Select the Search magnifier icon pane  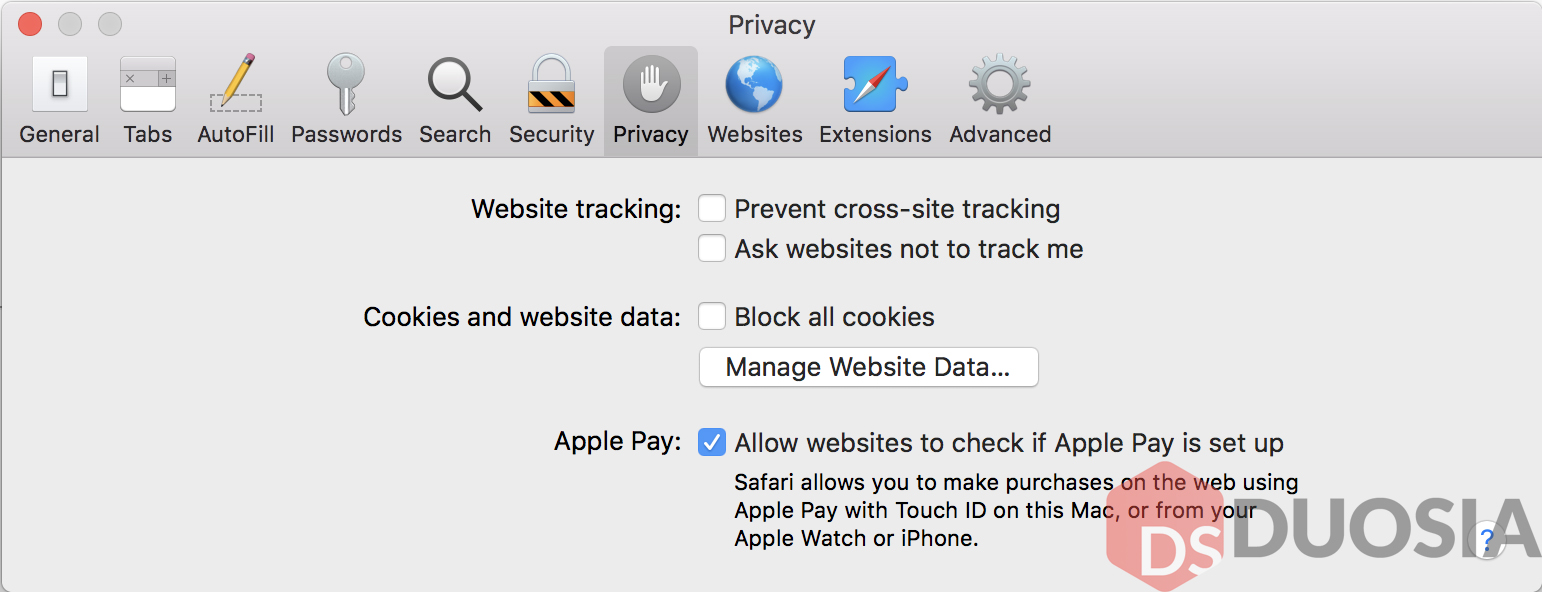(x=455, y=85)
